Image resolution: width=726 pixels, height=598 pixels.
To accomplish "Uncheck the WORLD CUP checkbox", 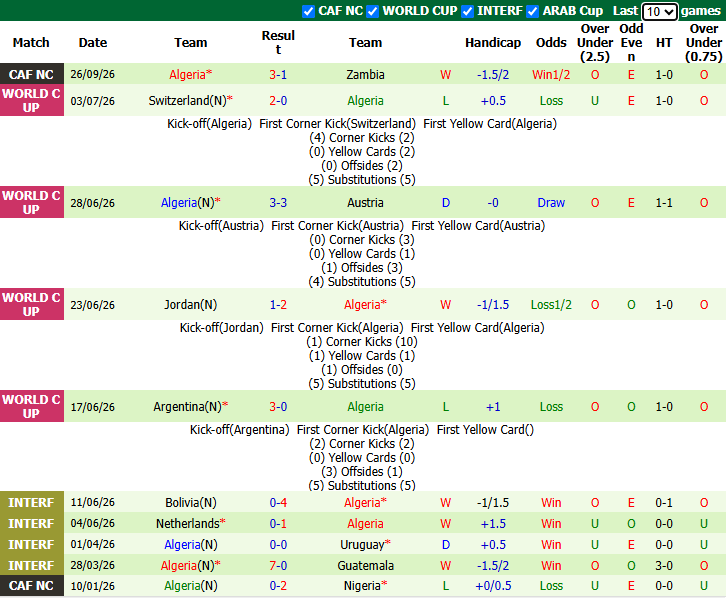I will 373,11.
